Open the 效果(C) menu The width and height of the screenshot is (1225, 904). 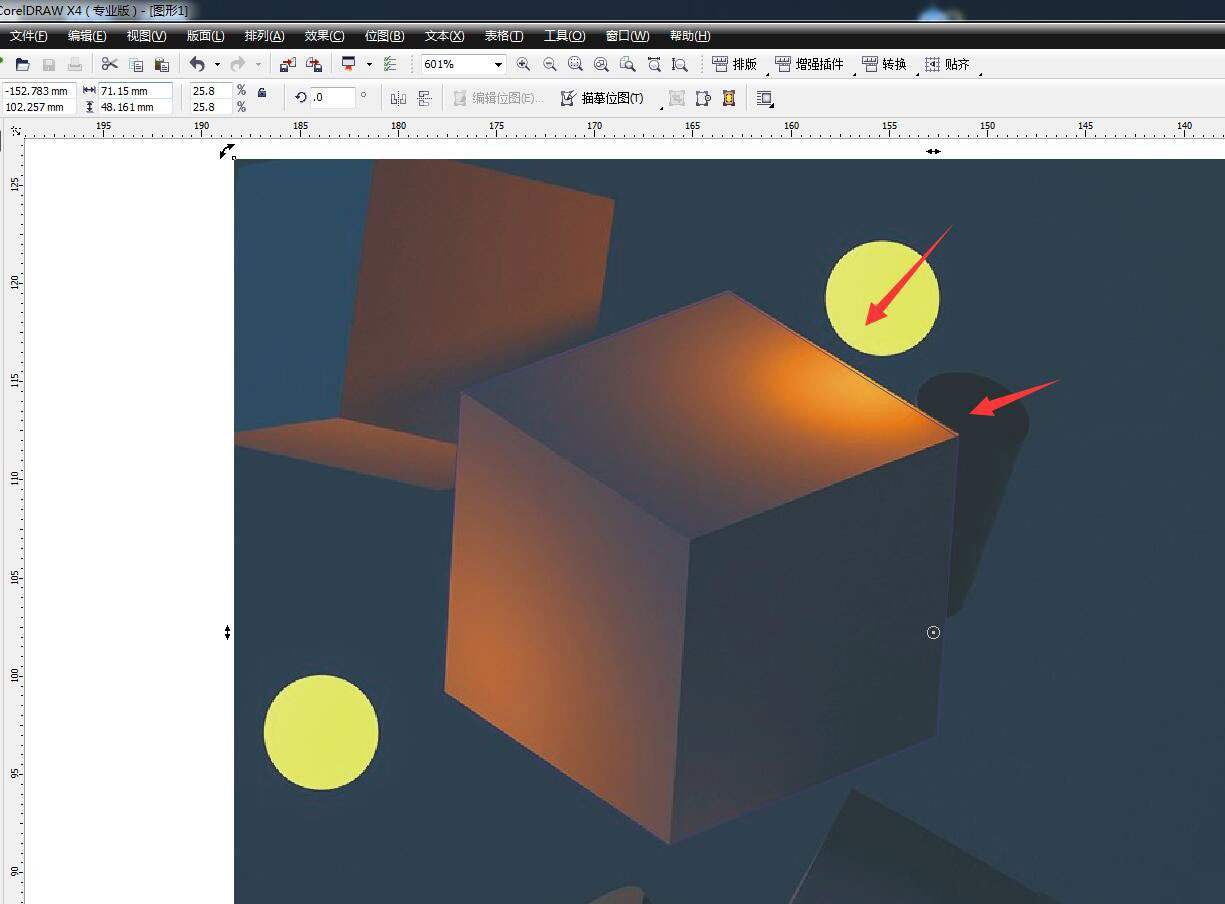[324, 36]
